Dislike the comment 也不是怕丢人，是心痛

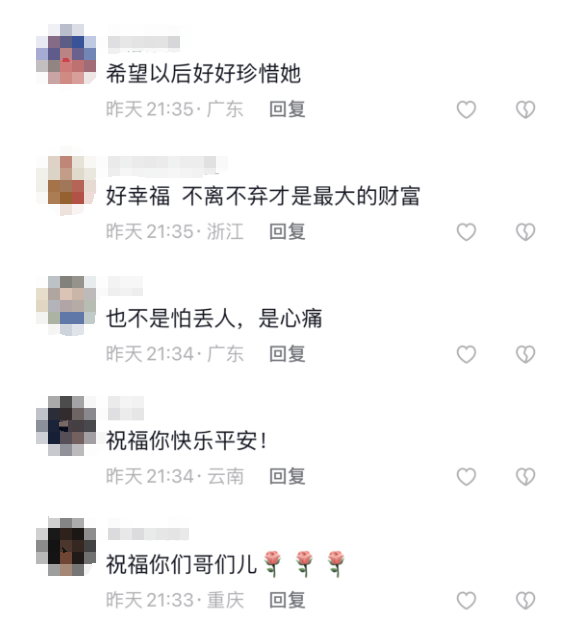[x=525, y=354]
